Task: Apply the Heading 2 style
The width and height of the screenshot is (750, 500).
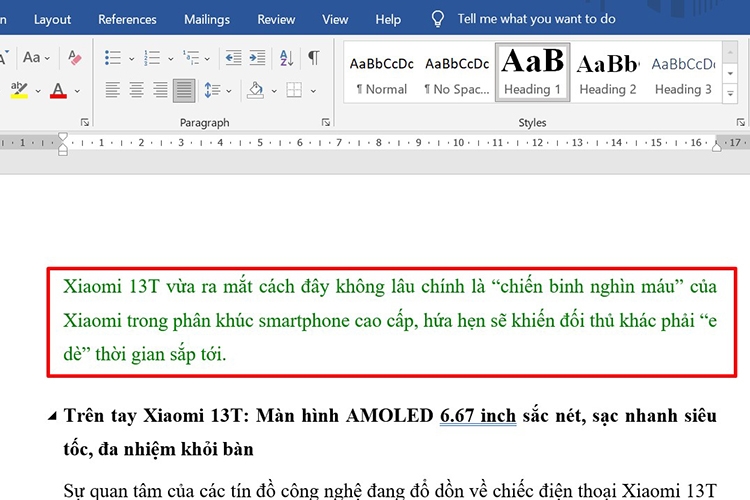Action: coord(607,73)
